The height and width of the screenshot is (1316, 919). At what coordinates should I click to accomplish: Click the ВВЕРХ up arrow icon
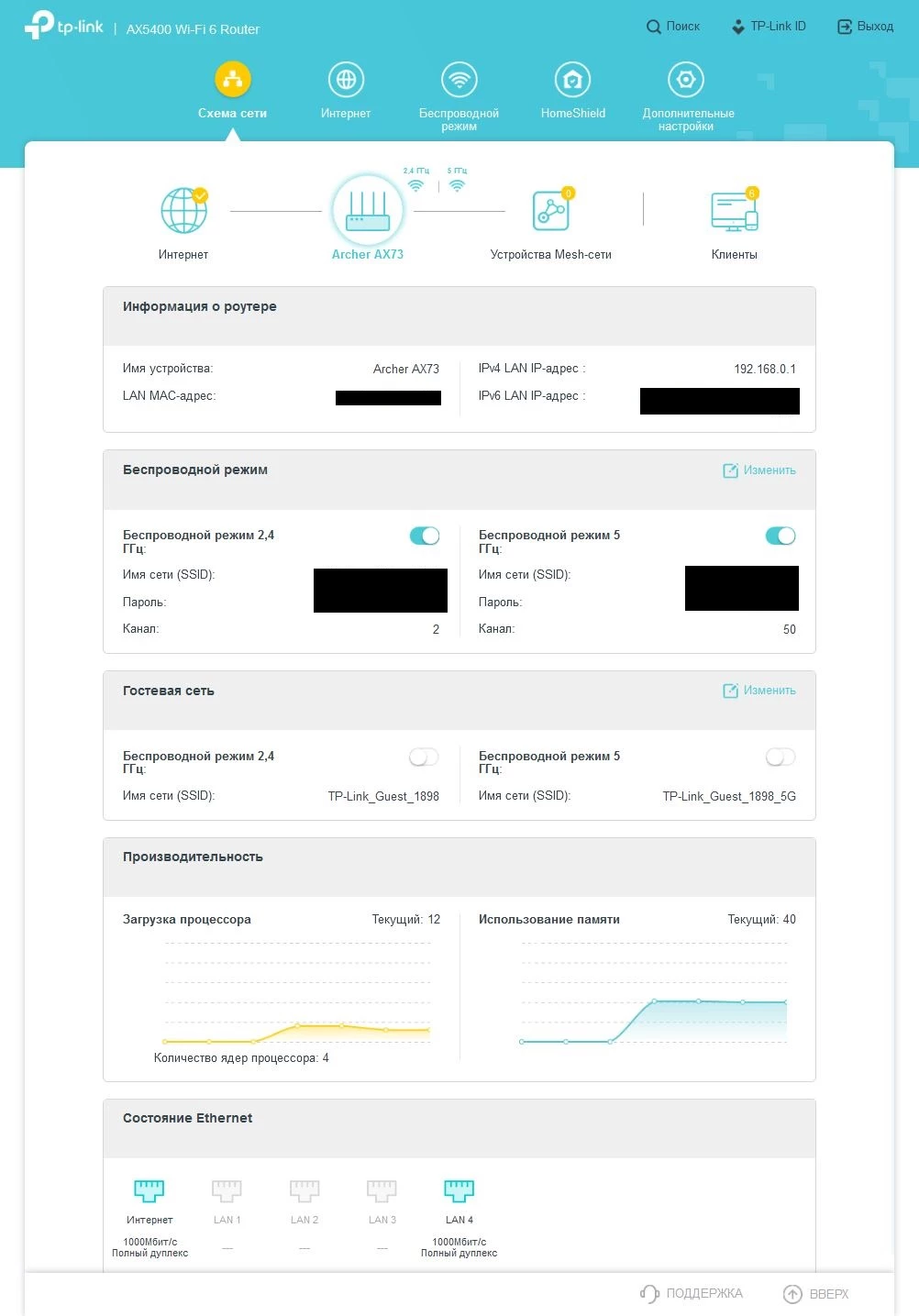[792, 1294]
